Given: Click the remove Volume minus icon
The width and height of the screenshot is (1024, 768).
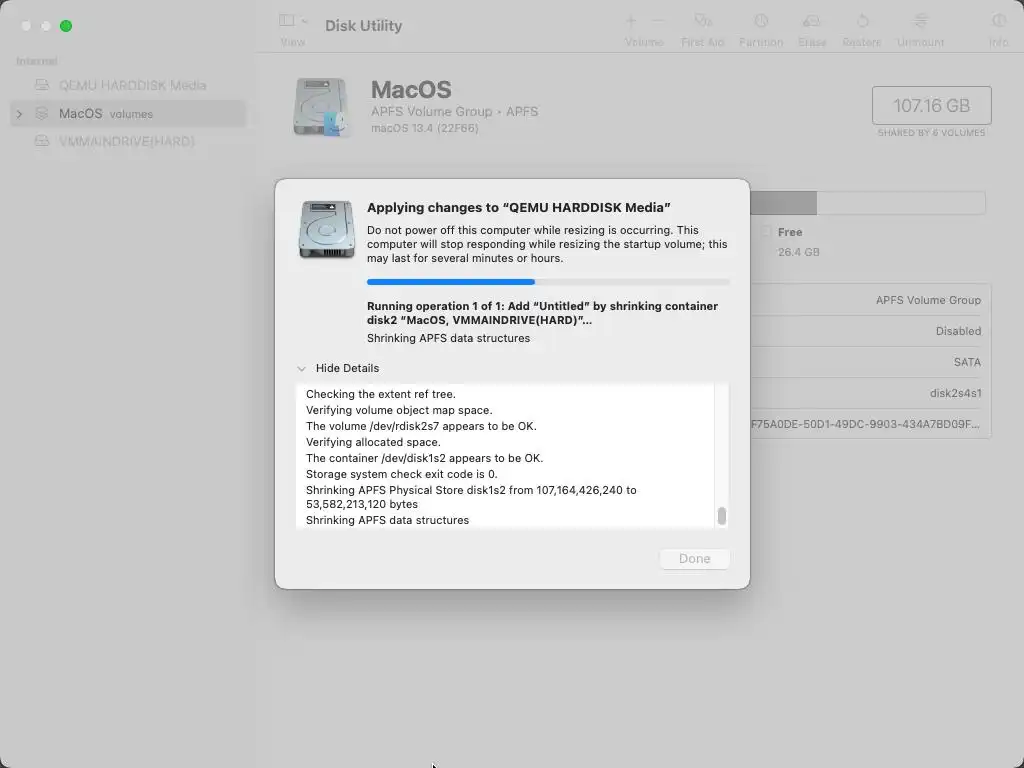Looking at the screenshot, I should [x=658, y=21].
